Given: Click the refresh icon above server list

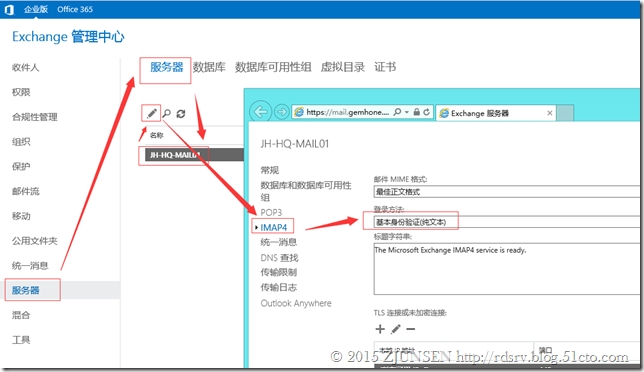Looking at the screenshot, I should pos(181,113).
